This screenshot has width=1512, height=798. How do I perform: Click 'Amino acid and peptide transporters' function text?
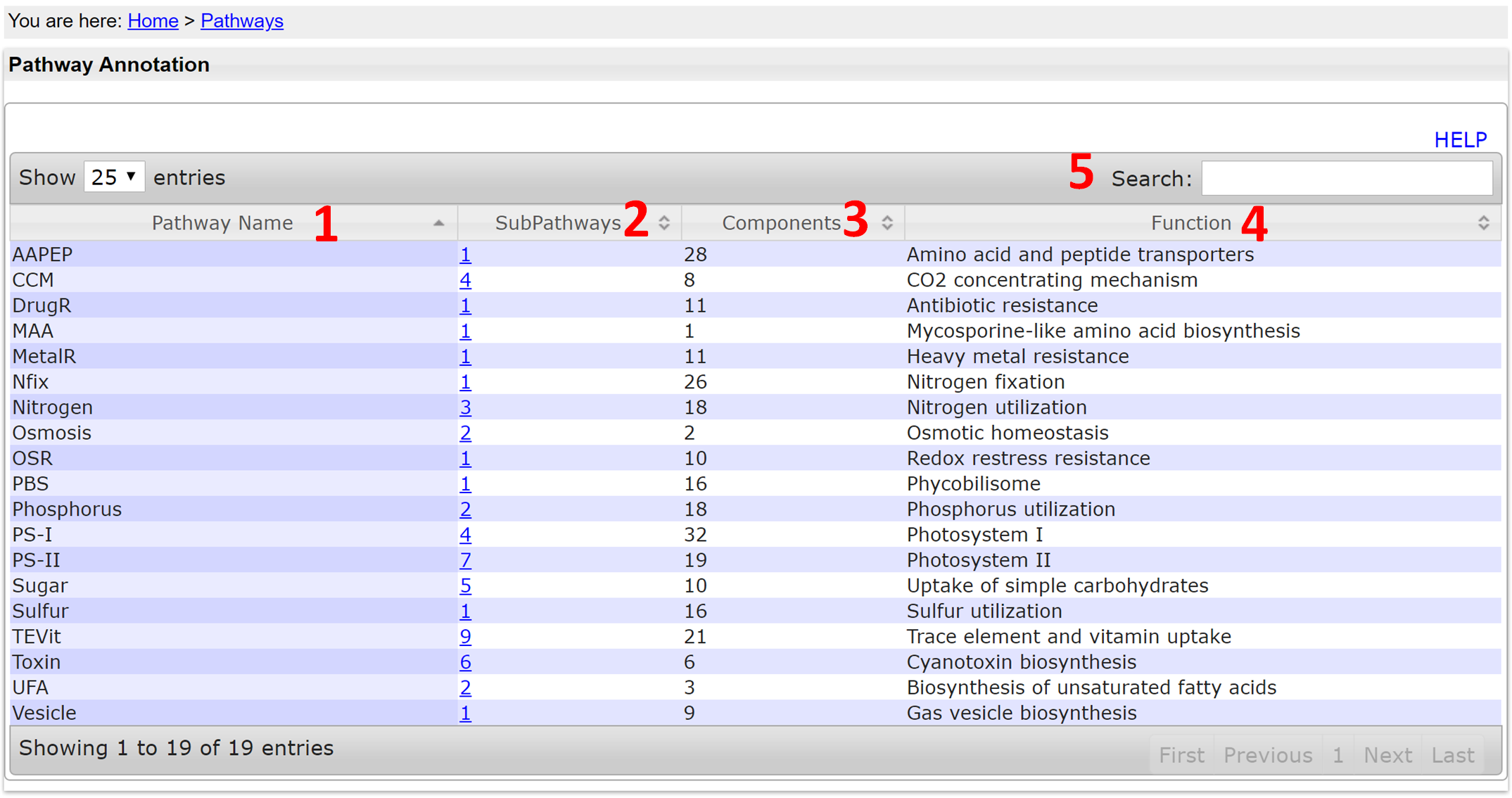pyautogui.click(x=1080, y=255)
